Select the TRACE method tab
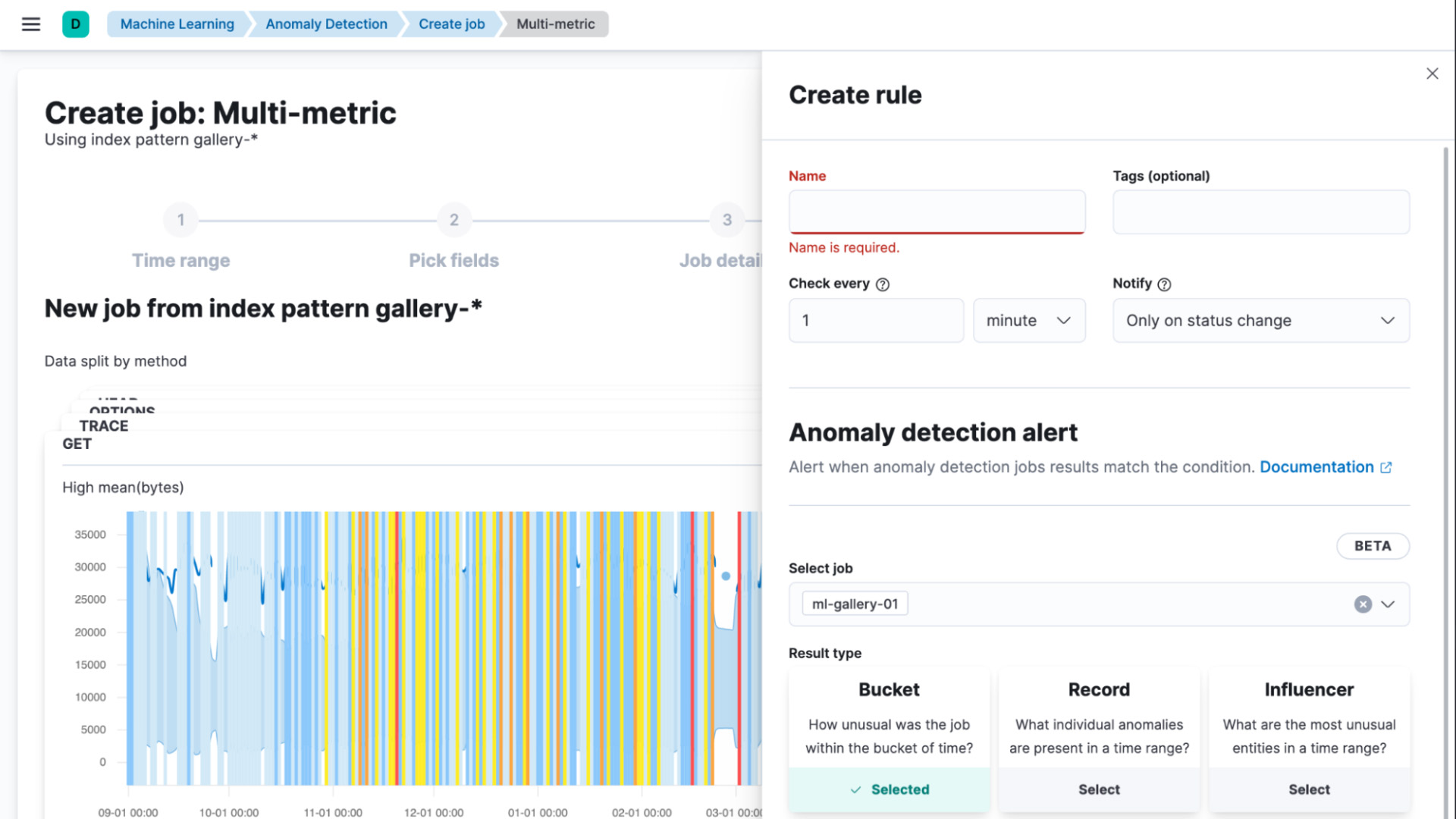This screenshot has height=819, width=1456. click(104, 425)
